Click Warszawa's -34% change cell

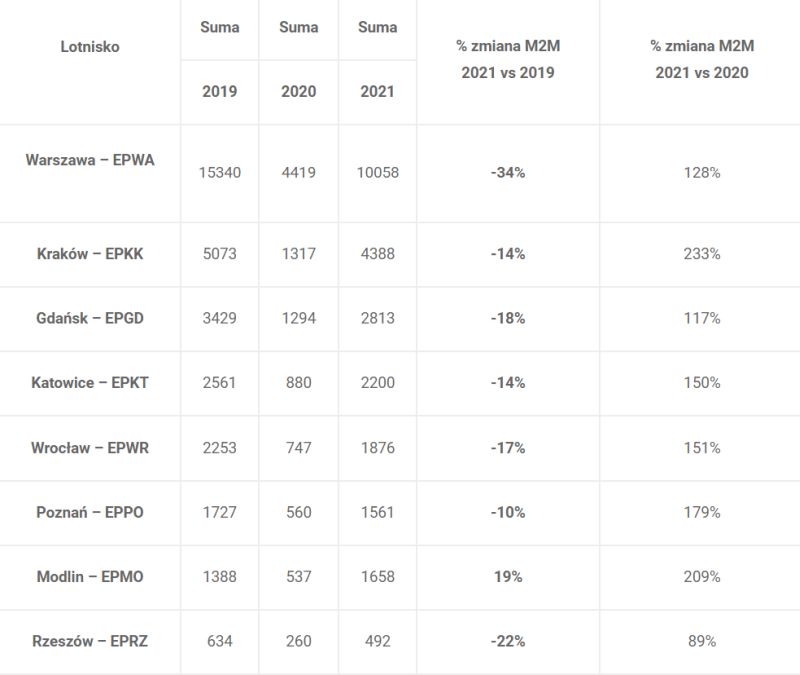tap(508, 172)
